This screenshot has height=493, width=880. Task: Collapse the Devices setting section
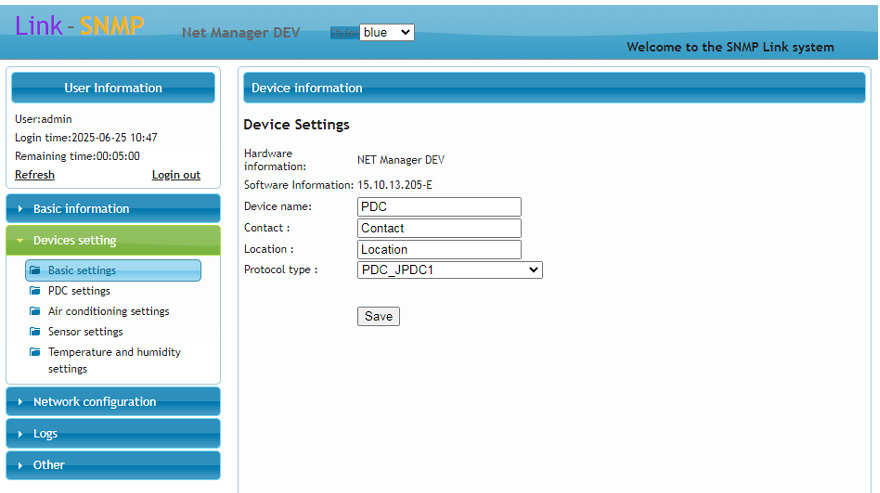113,241
